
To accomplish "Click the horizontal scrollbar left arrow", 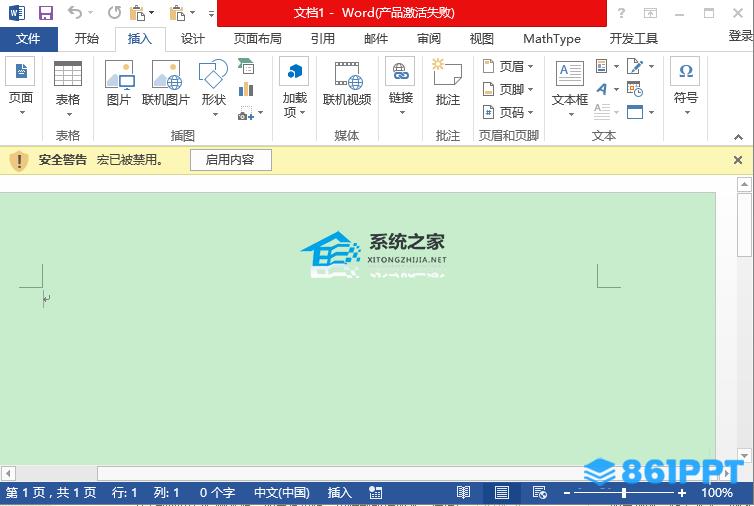I will pyautogui.click(x=8, y=473).
